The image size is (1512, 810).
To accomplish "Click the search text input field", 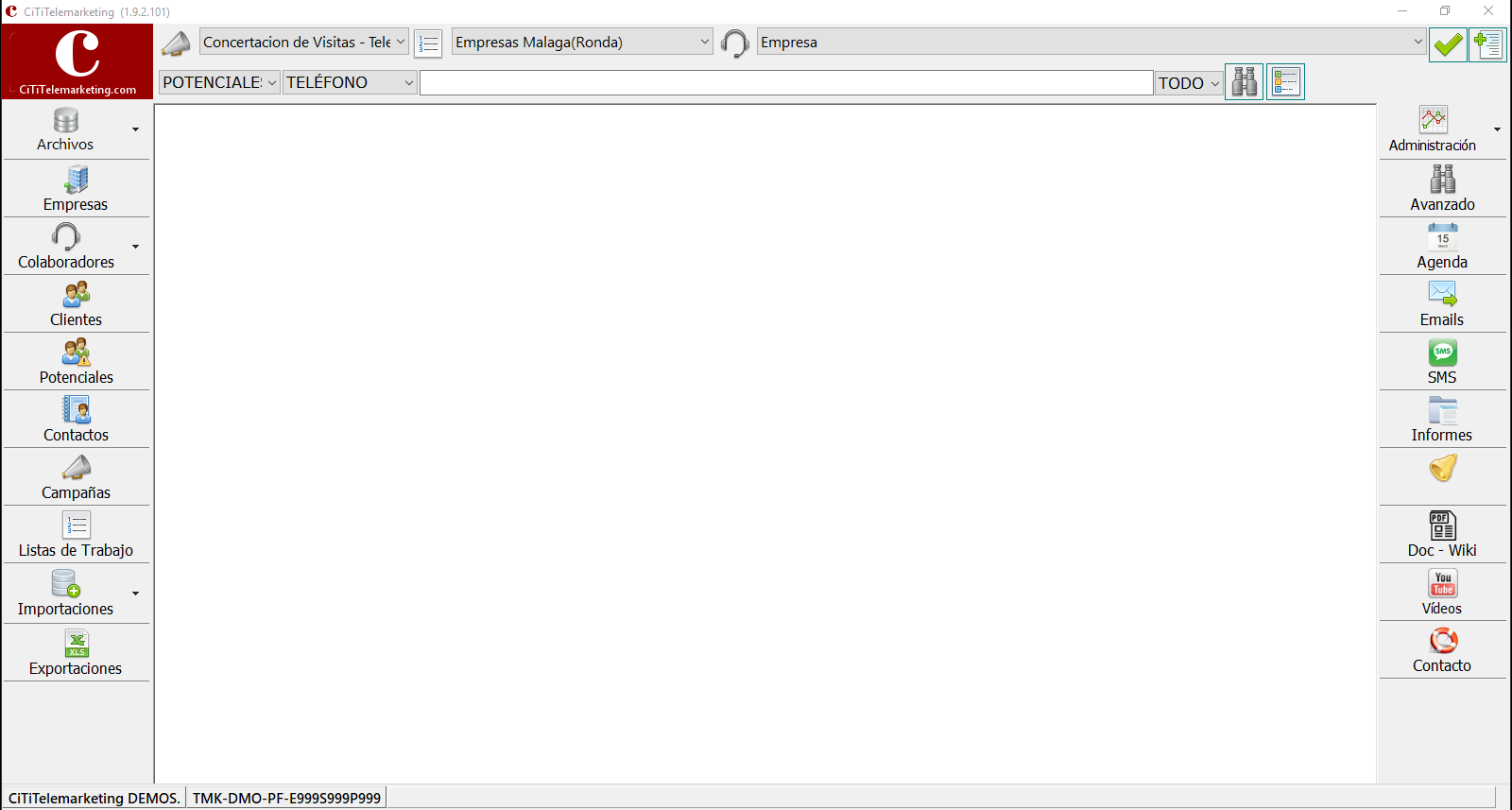I will (x=786, y=83).
